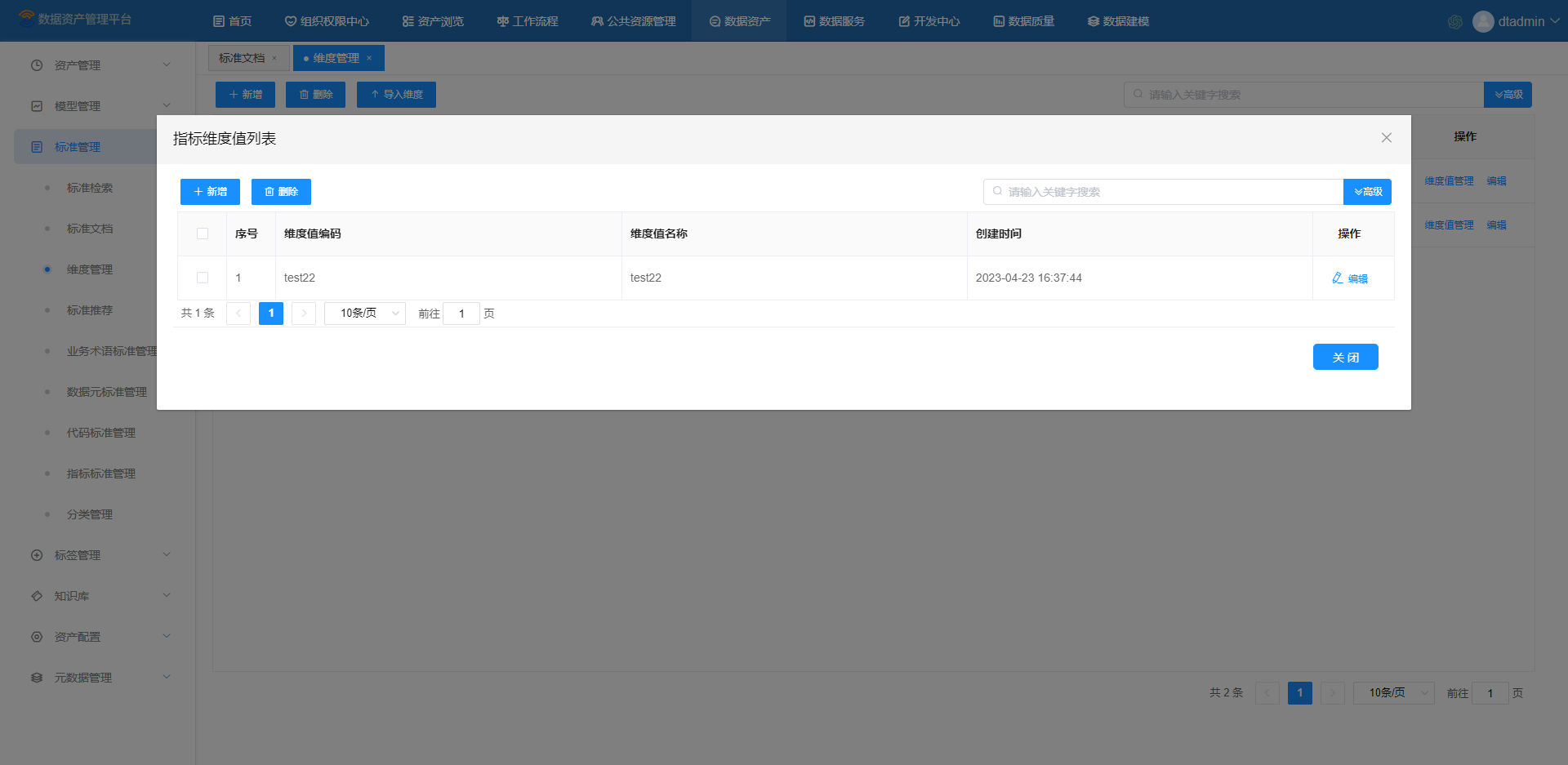The image size is (1568, 765).
Task: Click the user avatar icon beside dtadmin
Action: tap(1482, 22)
